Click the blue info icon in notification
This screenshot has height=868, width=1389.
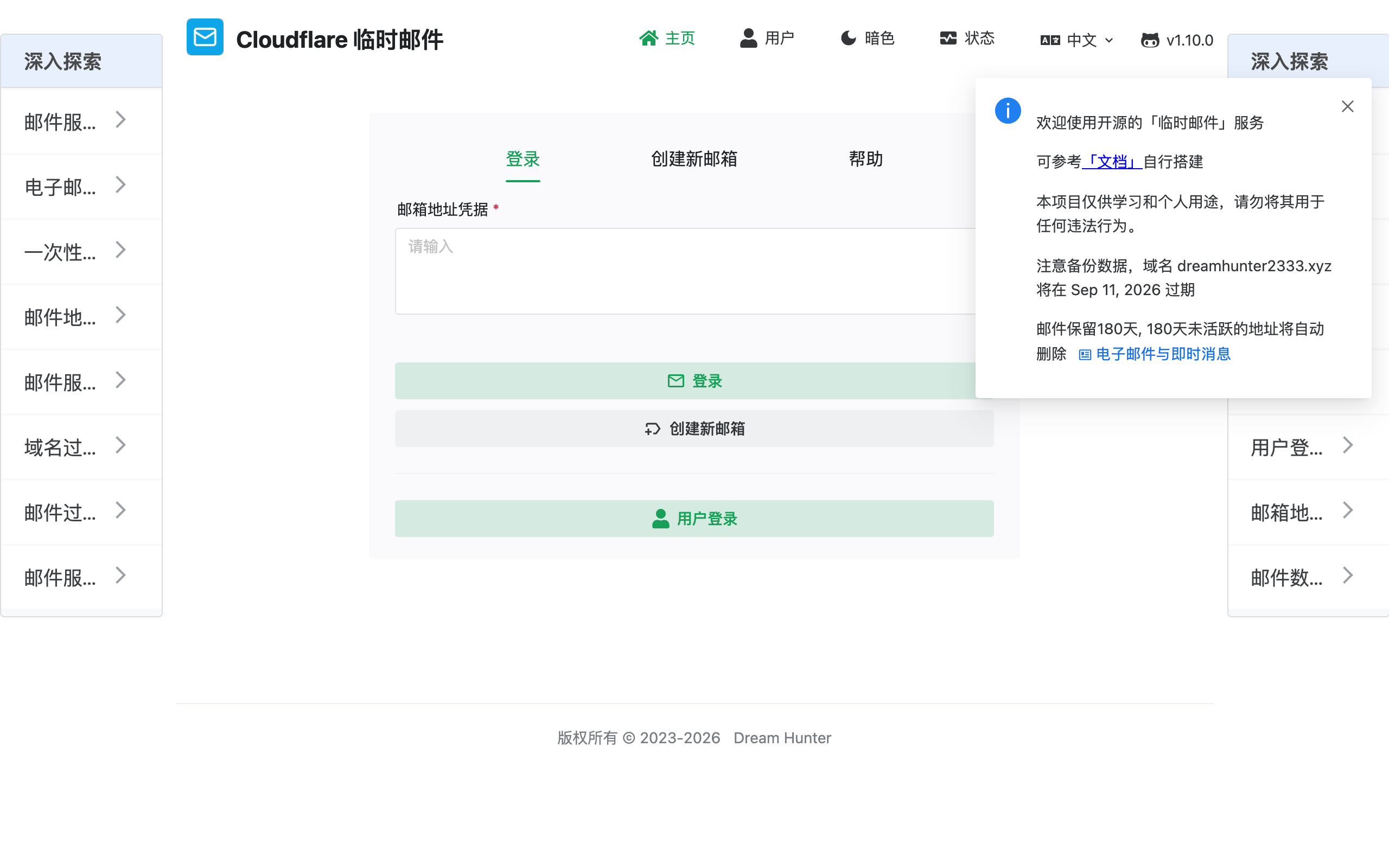1008,110
